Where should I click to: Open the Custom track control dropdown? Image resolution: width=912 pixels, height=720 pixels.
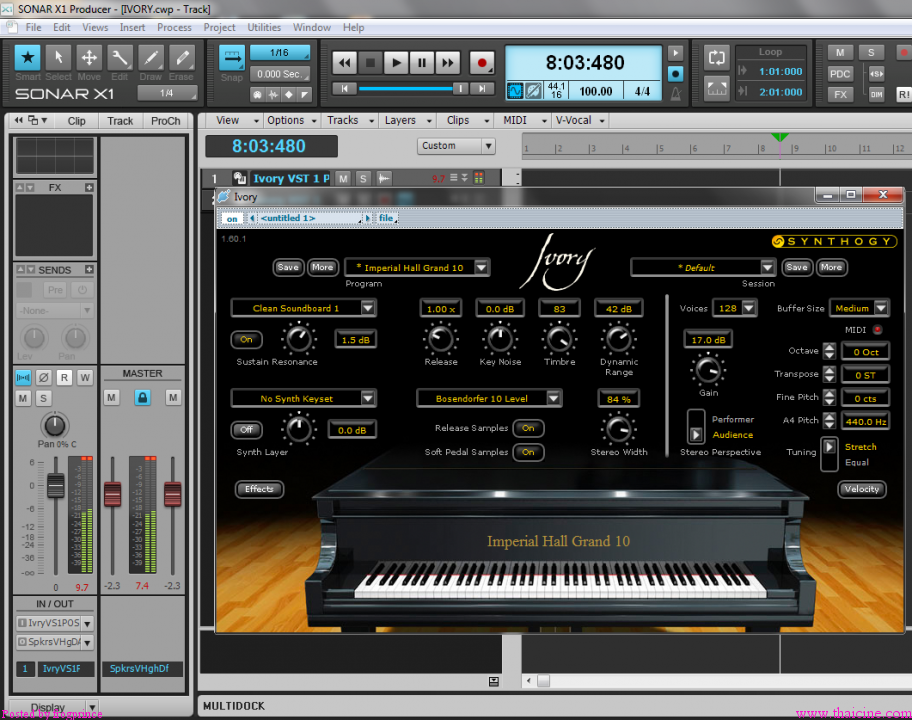[x=456, y=145]
